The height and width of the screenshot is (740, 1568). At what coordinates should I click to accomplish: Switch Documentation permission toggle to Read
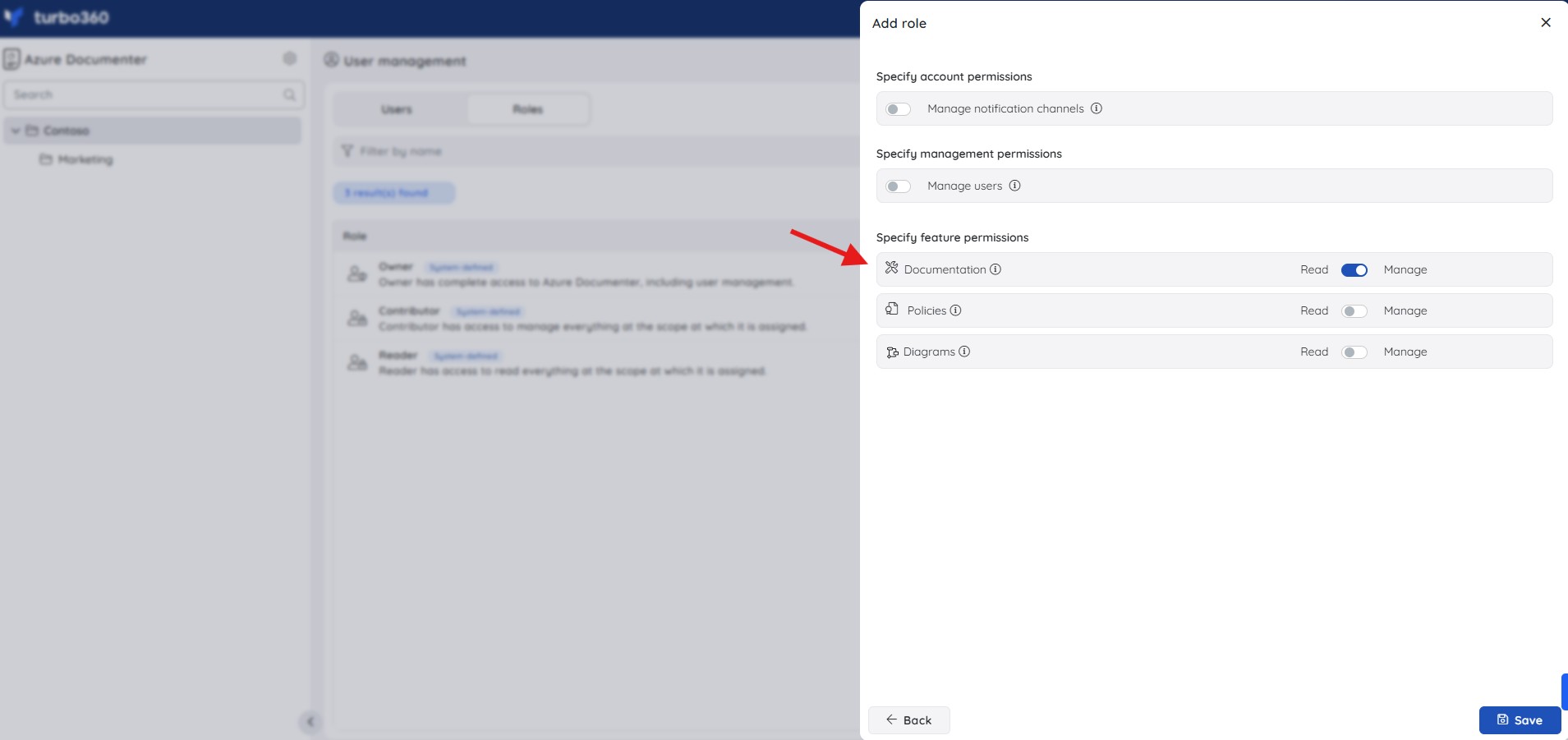coord(1354,270)
